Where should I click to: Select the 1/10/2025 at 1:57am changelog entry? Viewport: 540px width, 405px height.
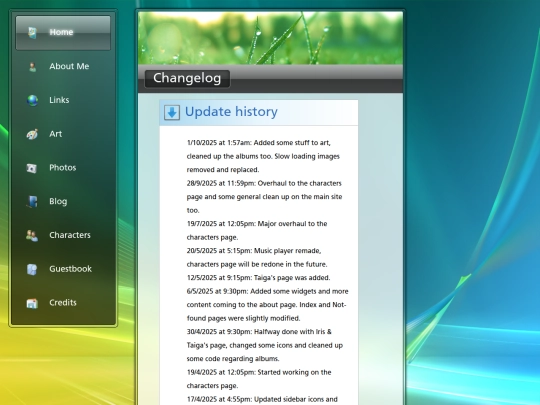click(263, 156)
